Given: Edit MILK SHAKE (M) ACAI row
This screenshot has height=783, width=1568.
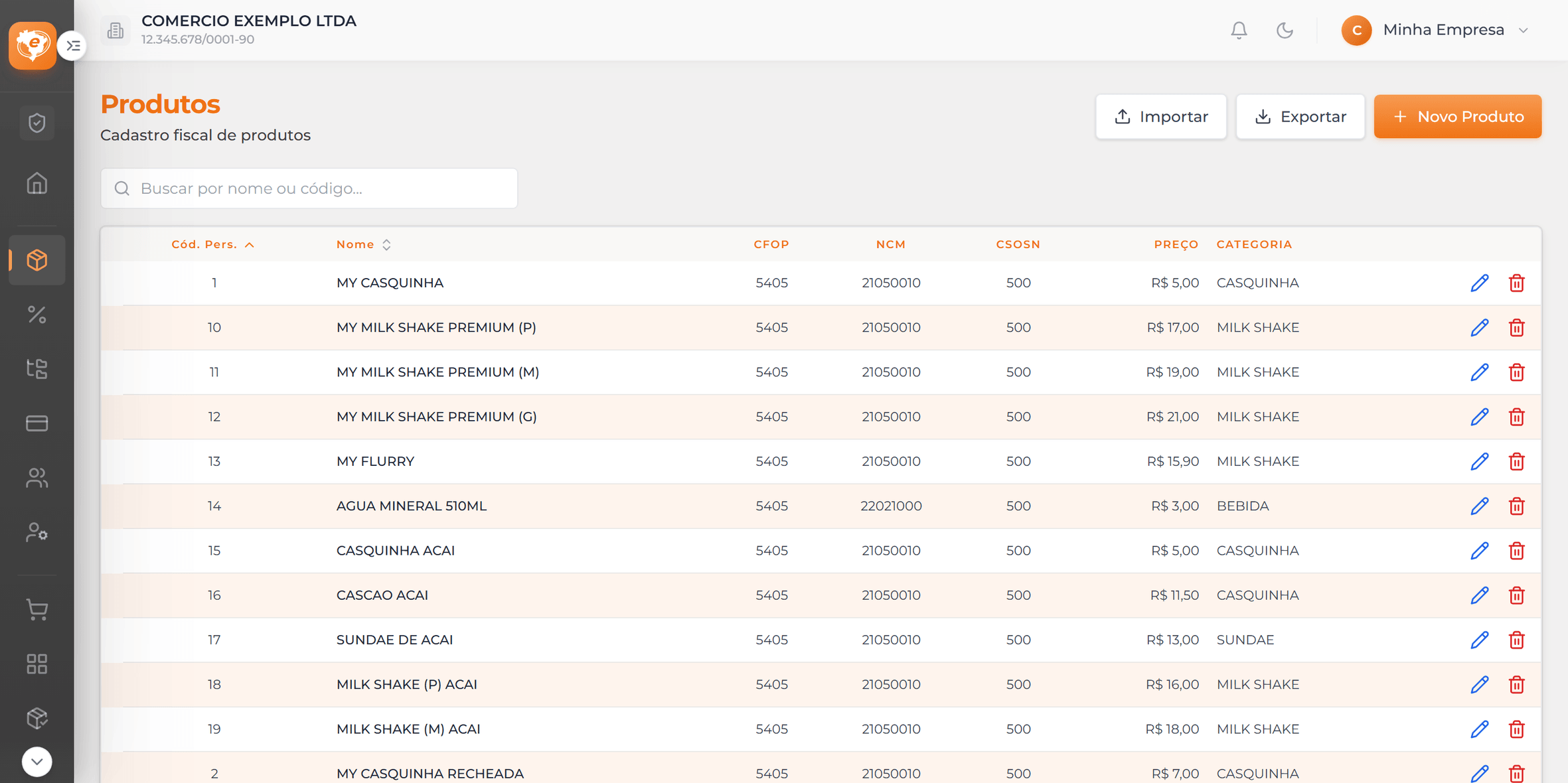Looking at the screenshot, I should tap(1480, 729).
